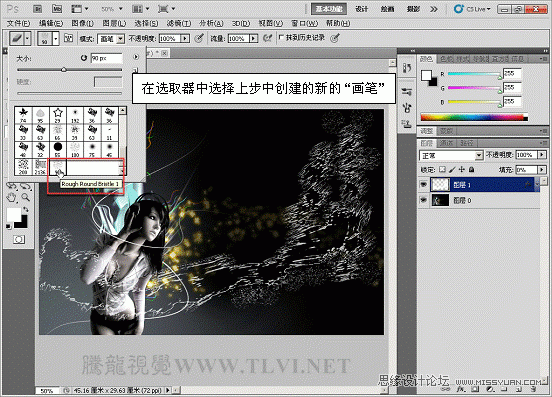Viewport: 552px width, 397px height.
Task: Open the Brush dock icon
Action: pos(407,107)
